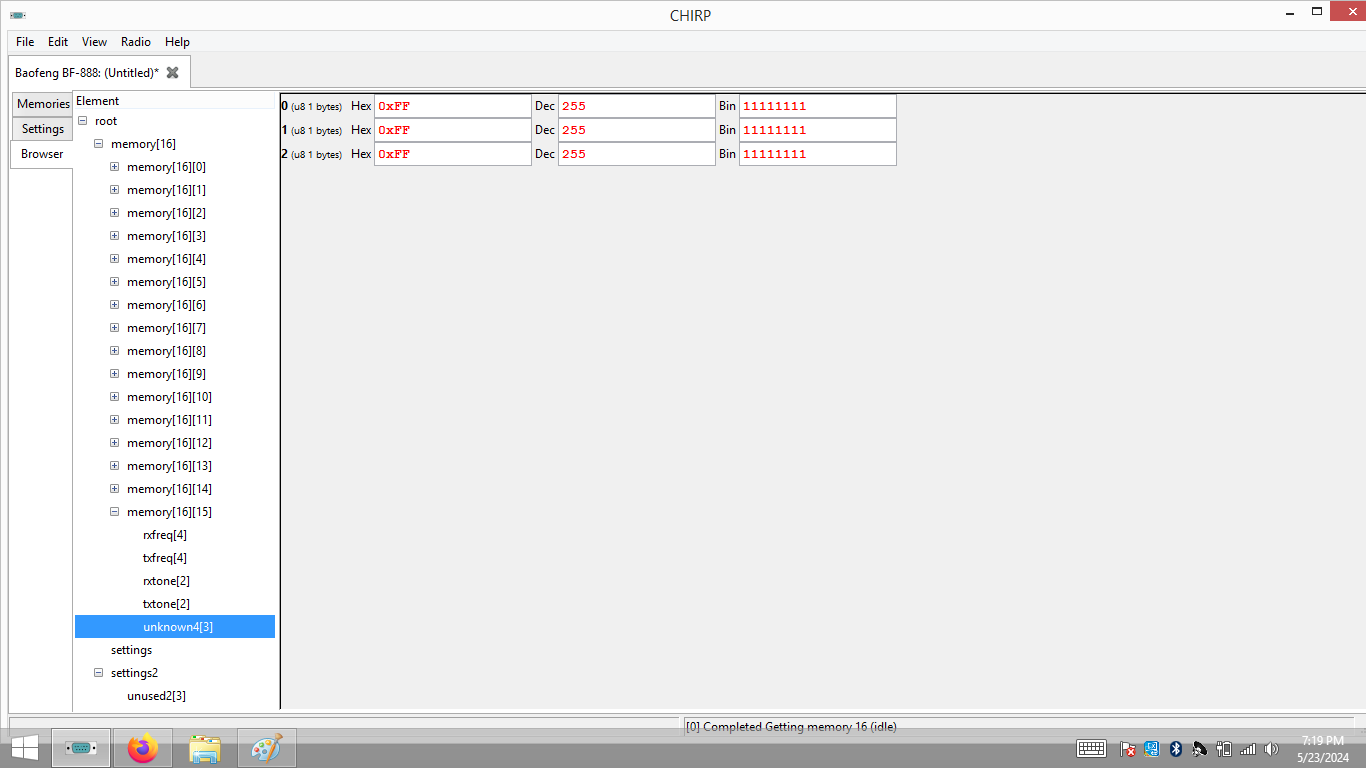1366x768 pixels.
Task: Click Bin field of byte 1
Action: tap(817, 130)
